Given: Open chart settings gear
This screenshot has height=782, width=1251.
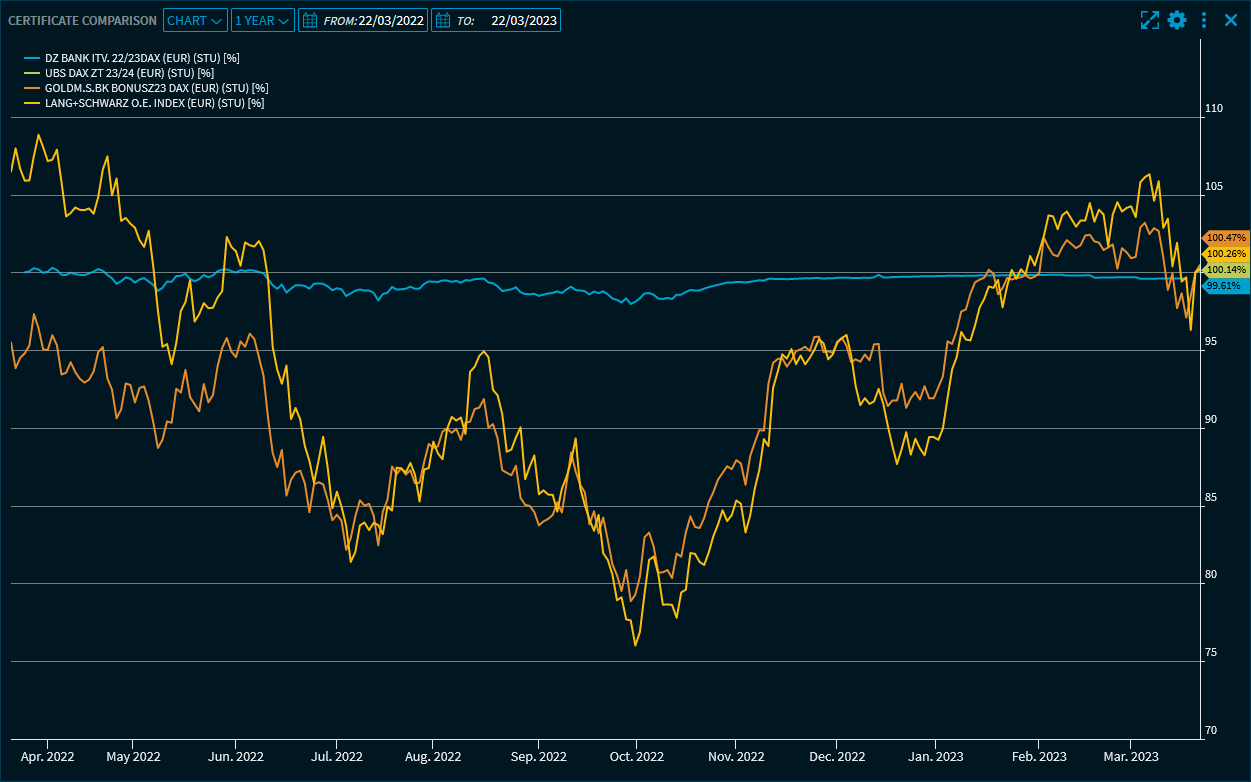Looking at the screenshot, I should click(x=1177, y=20).
